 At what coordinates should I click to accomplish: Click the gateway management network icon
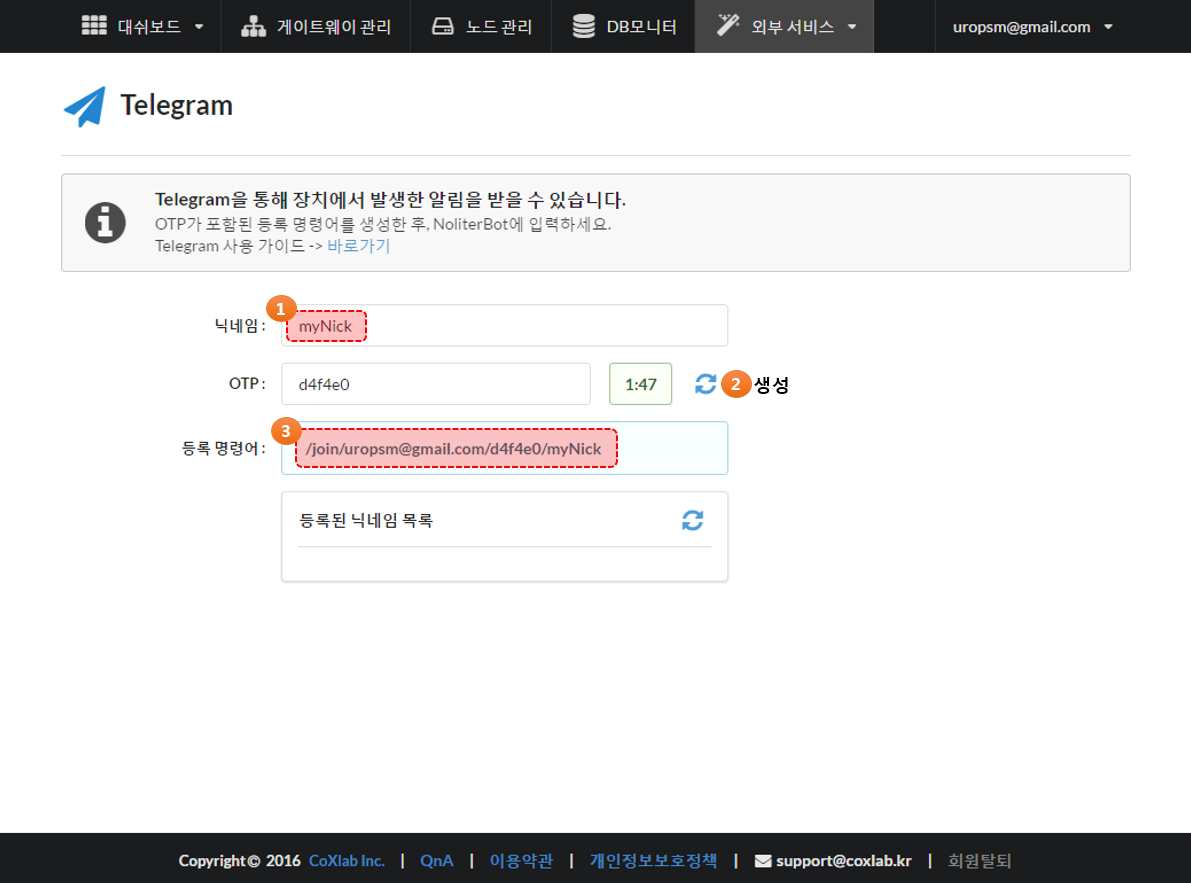click(x=254, y=27)
